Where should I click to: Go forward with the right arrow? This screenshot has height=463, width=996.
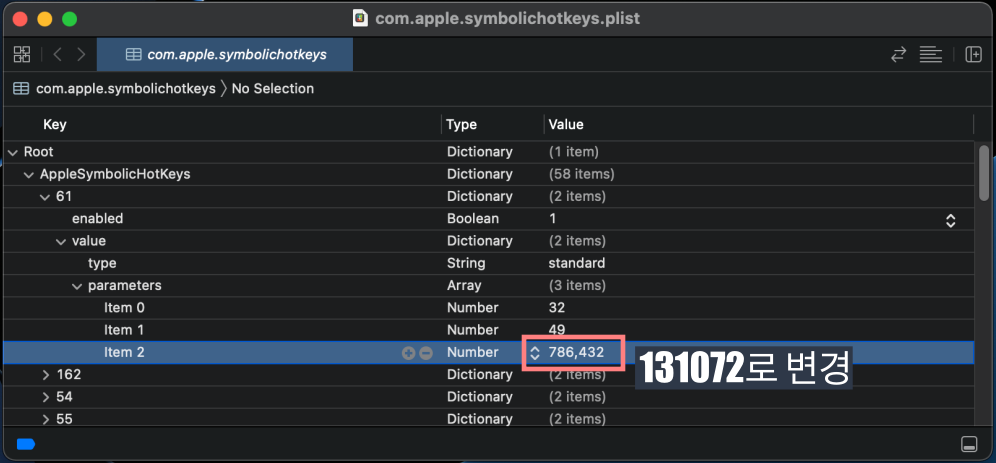81,55
